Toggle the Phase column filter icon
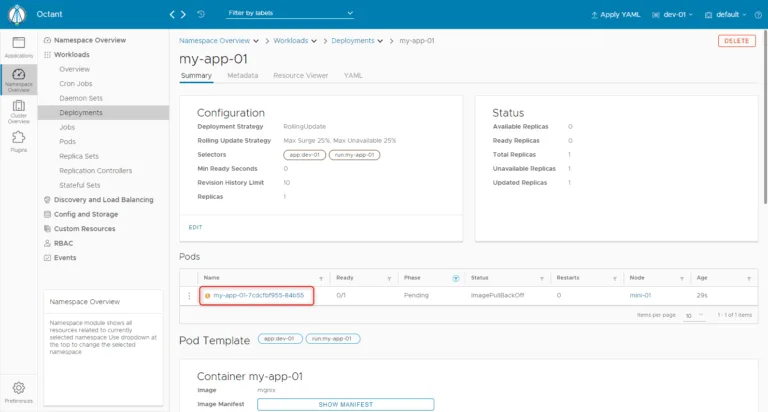 coord(456,278)
